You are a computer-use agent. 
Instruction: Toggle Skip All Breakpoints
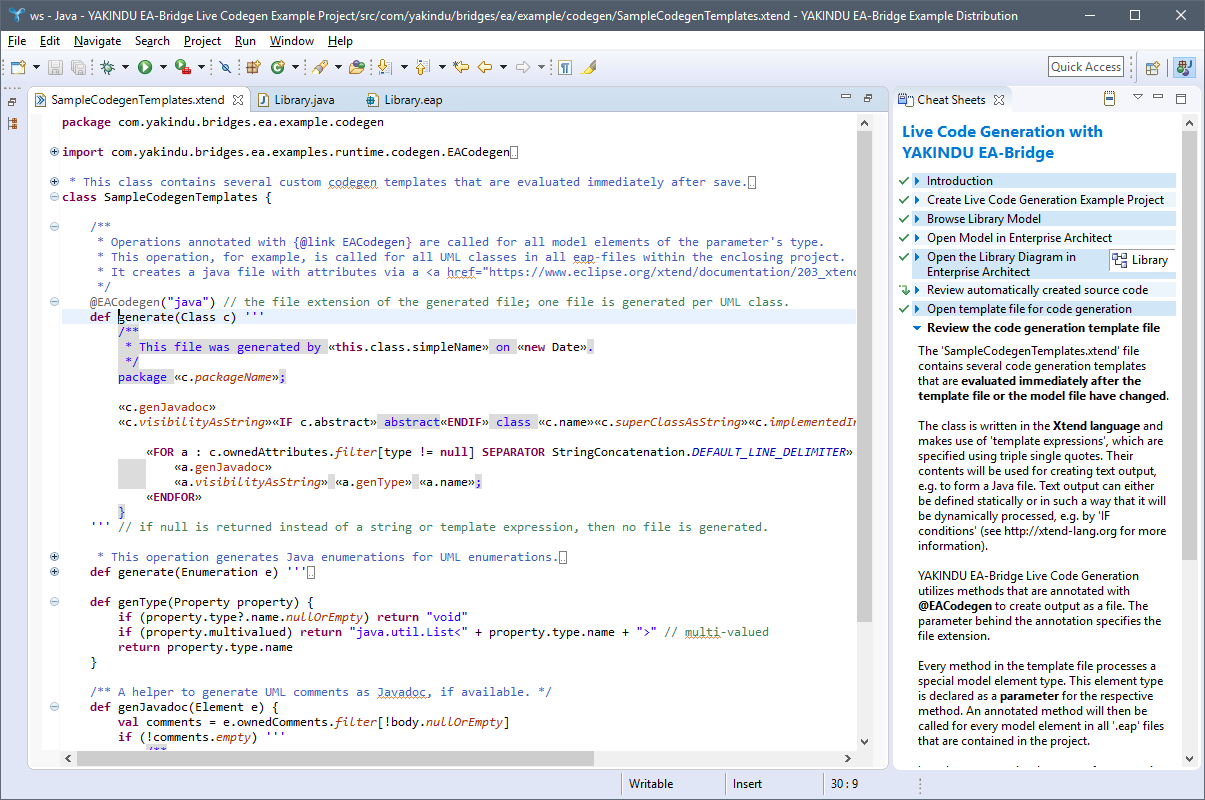(225, 67)
